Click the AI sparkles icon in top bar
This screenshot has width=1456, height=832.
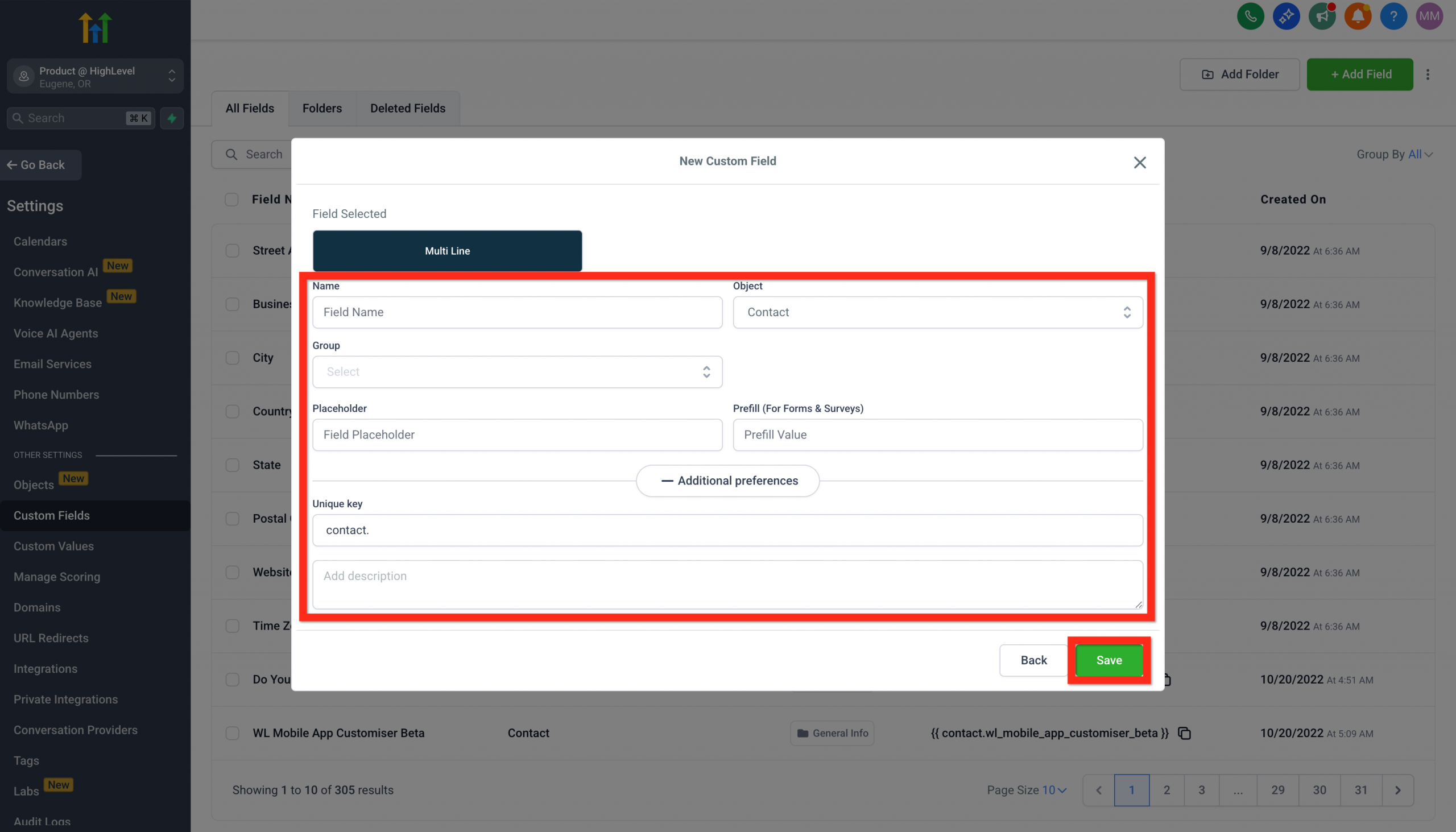click(1287, 16)
